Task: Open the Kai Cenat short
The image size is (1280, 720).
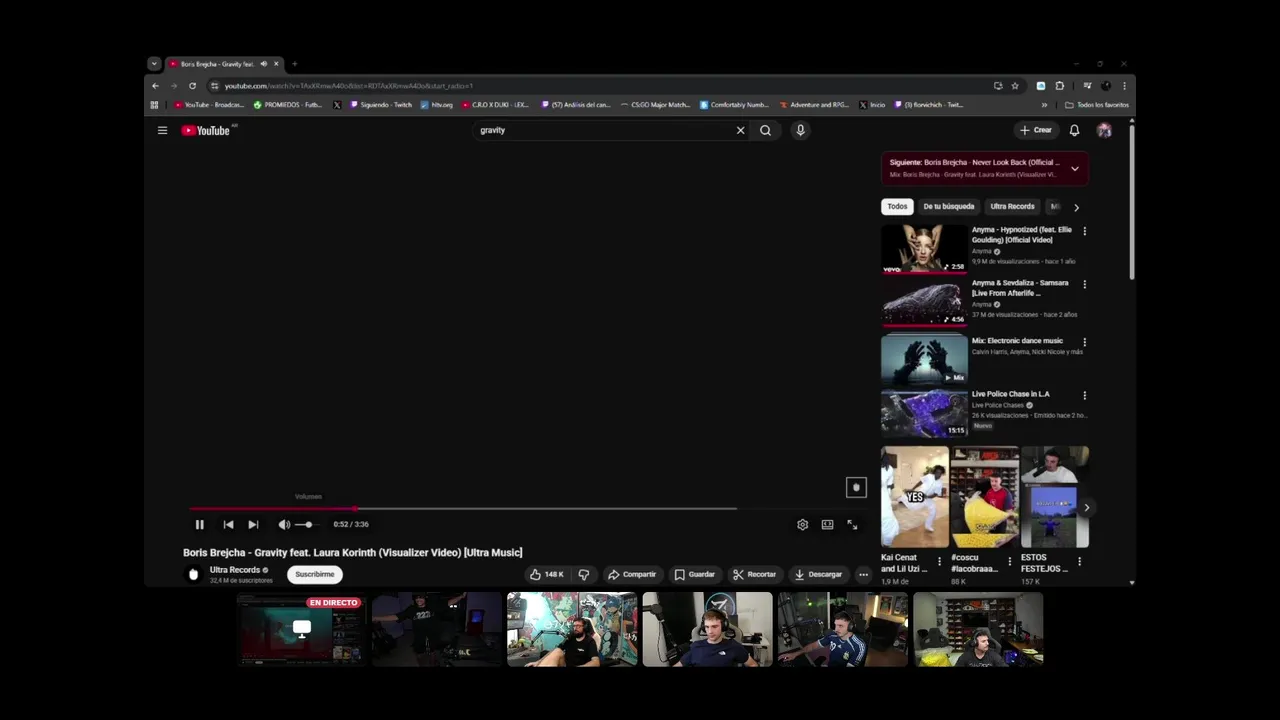Action: coord(914,497)
